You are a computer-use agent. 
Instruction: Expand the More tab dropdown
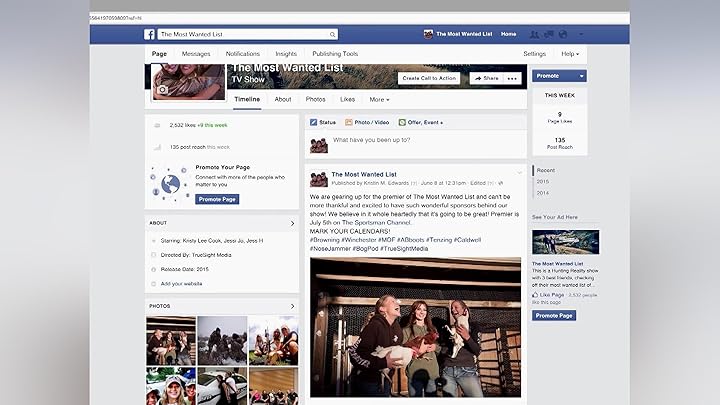[x=379, y=100]
